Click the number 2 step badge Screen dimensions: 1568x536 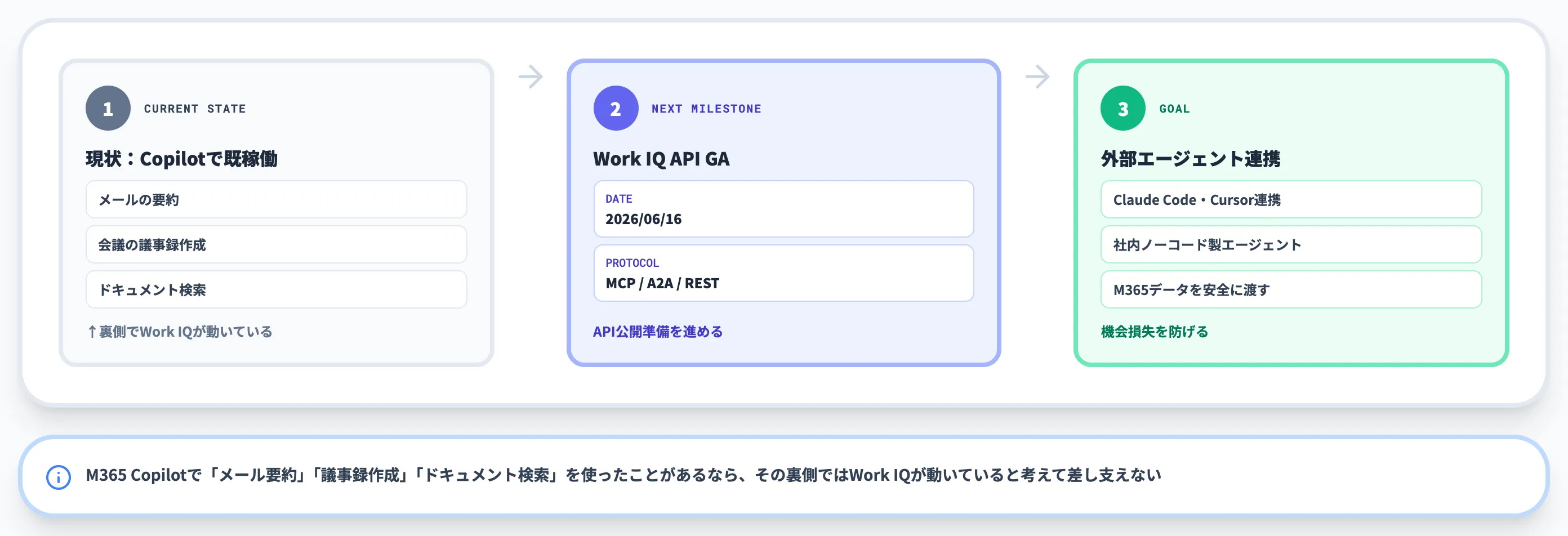616,108
